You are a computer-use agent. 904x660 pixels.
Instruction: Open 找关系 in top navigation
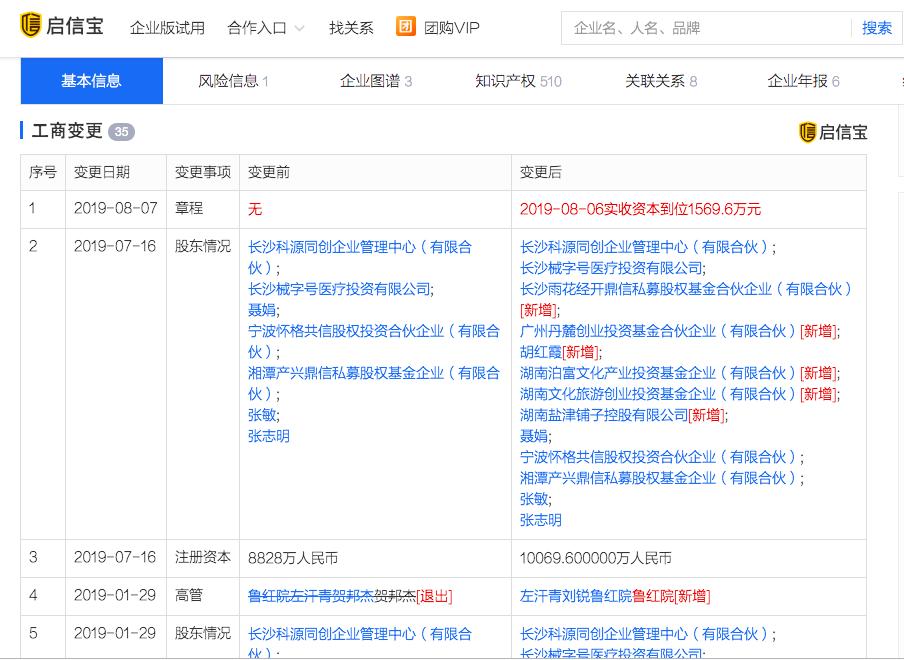click(351, 28)
